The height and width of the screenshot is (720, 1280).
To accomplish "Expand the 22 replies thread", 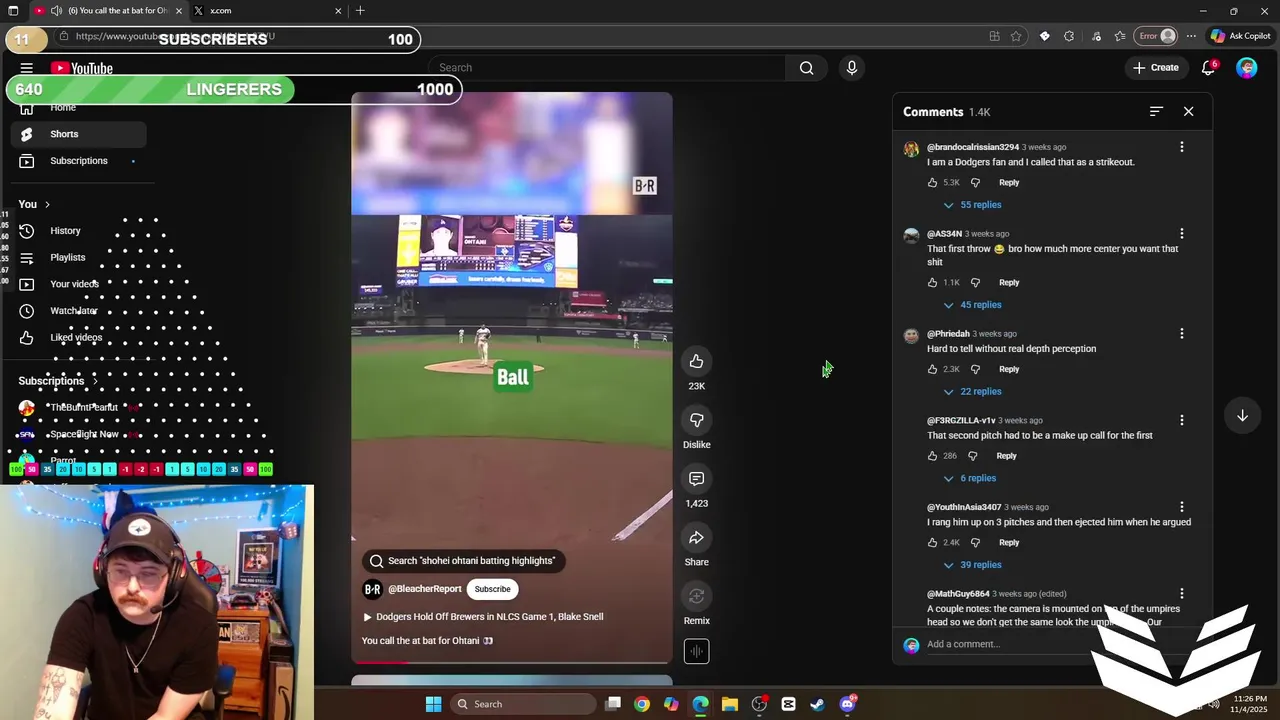I will pyautogui.click(x=972, y=392).
